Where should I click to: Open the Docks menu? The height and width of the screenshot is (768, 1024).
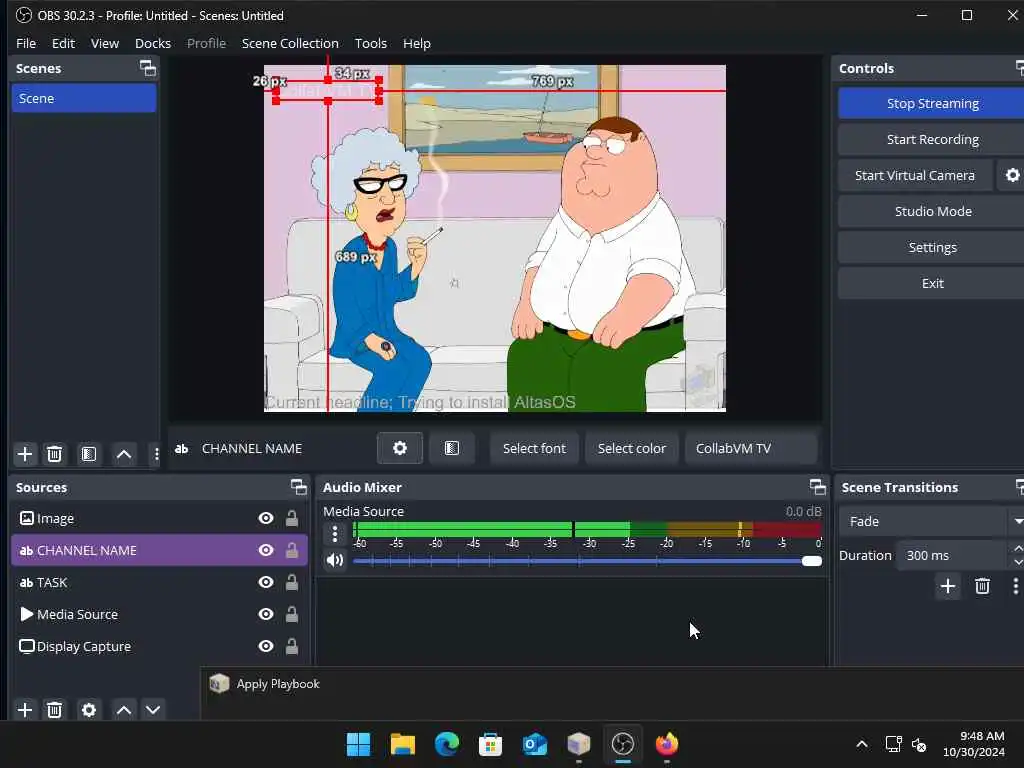click(x=153, y=43)
